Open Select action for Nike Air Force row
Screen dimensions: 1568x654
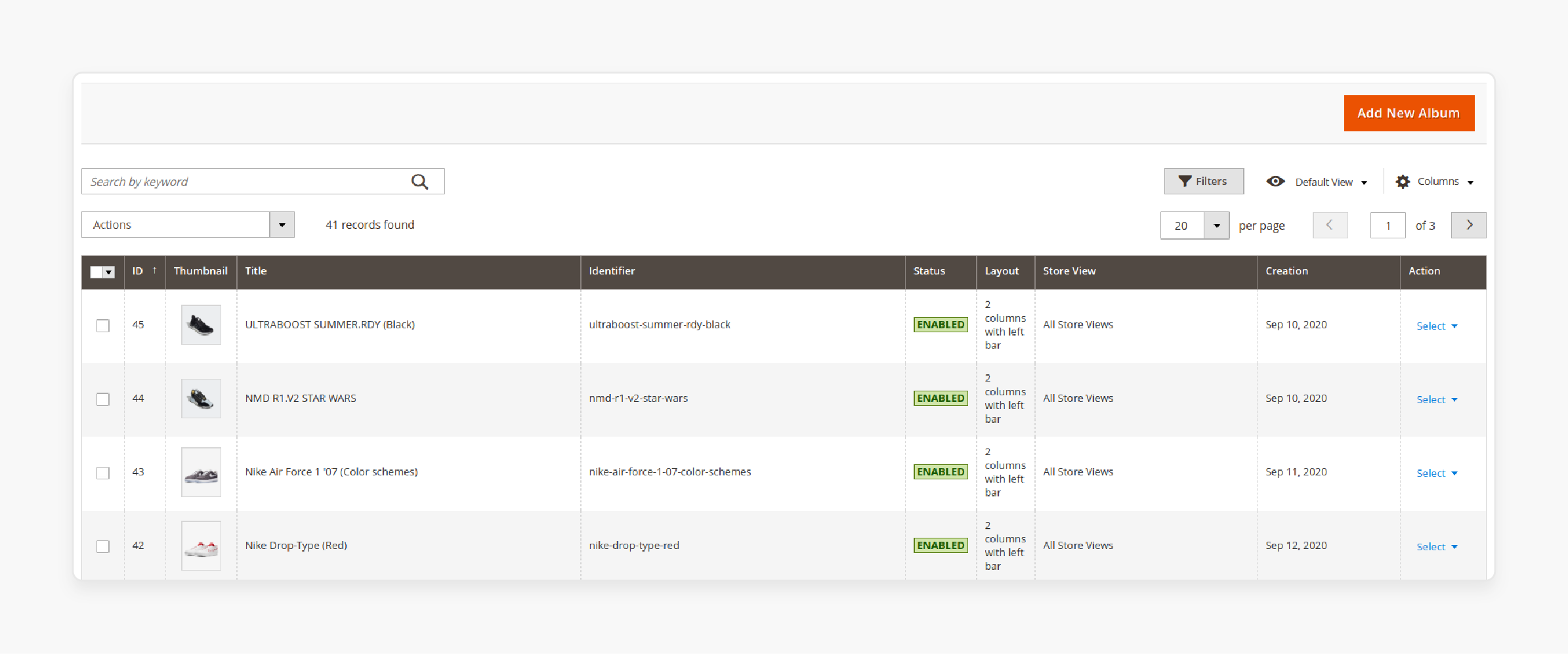[x=1437, y=473]
